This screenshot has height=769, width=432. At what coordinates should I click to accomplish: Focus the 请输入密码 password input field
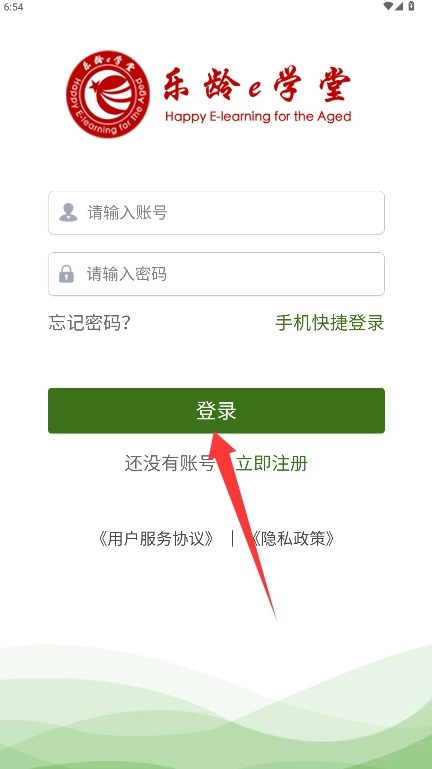216,274
